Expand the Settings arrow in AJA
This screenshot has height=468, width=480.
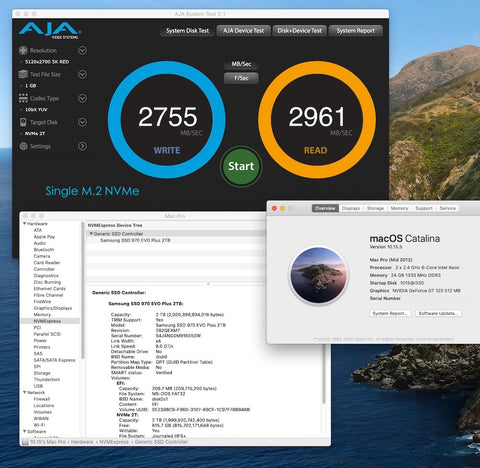coord(82,146)
